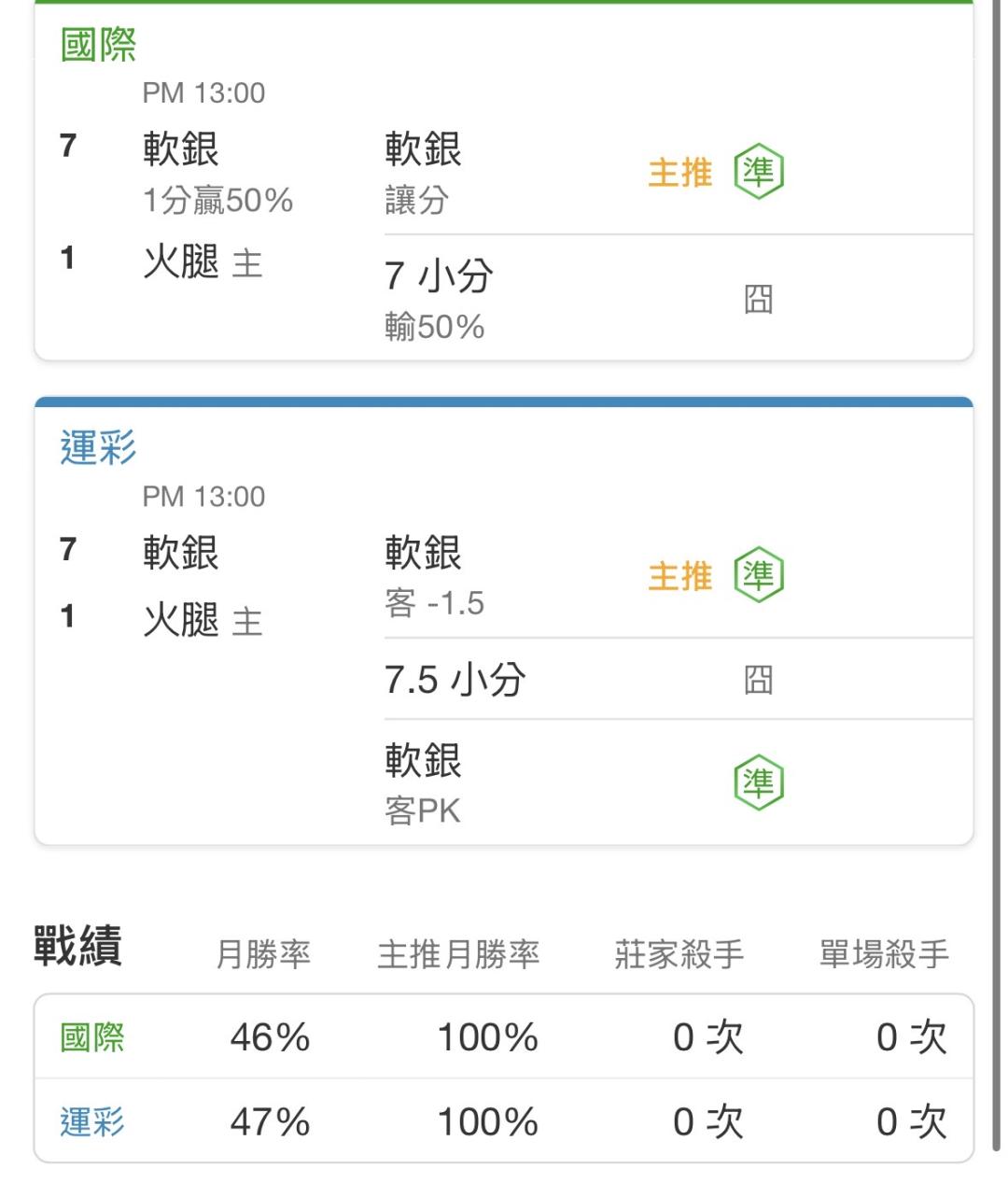The width and height of the screenshot is (1008, 1183).
Task: Select the 運彩 row in 戰績 table
Action: pos(504,1120)
